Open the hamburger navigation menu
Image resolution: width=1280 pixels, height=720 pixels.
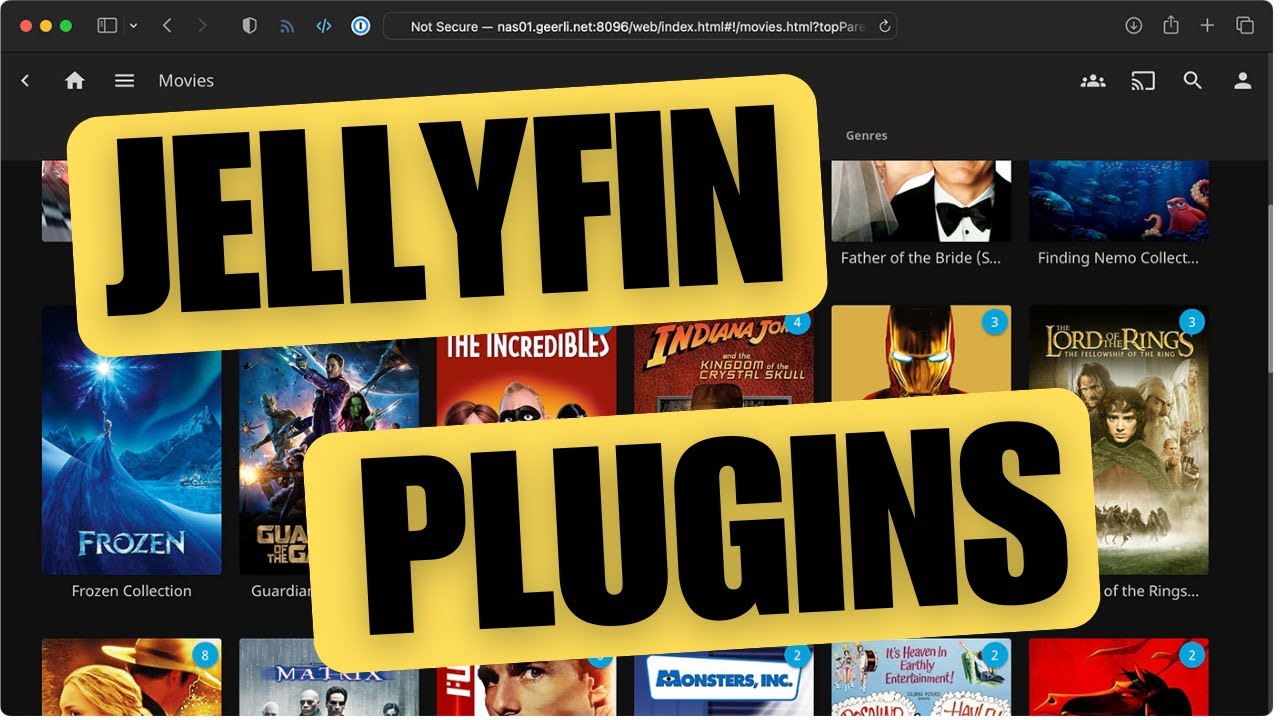[x=124, y=81]
